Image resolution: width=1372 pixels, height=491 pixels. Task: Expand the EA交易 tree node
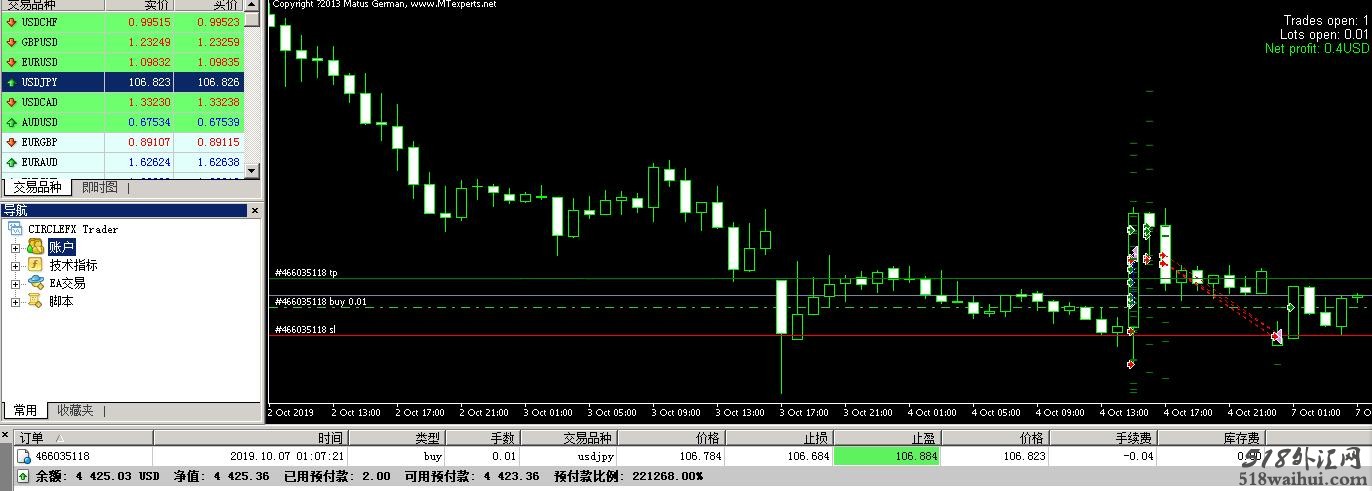(x=15, y=283)
